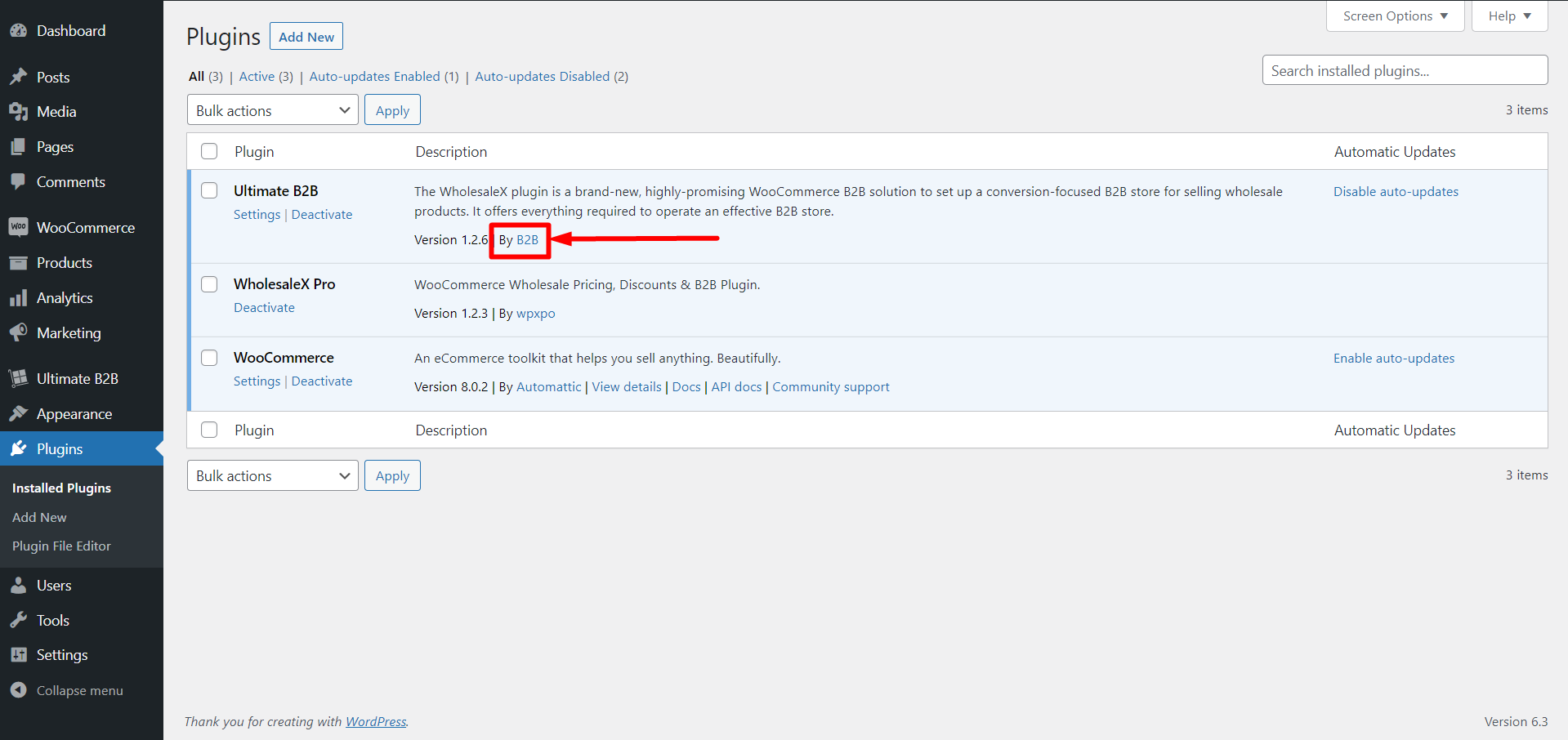Screen dimensions: 1568x740
Task: Click the Users person icon
Action: tap(18, 586)
